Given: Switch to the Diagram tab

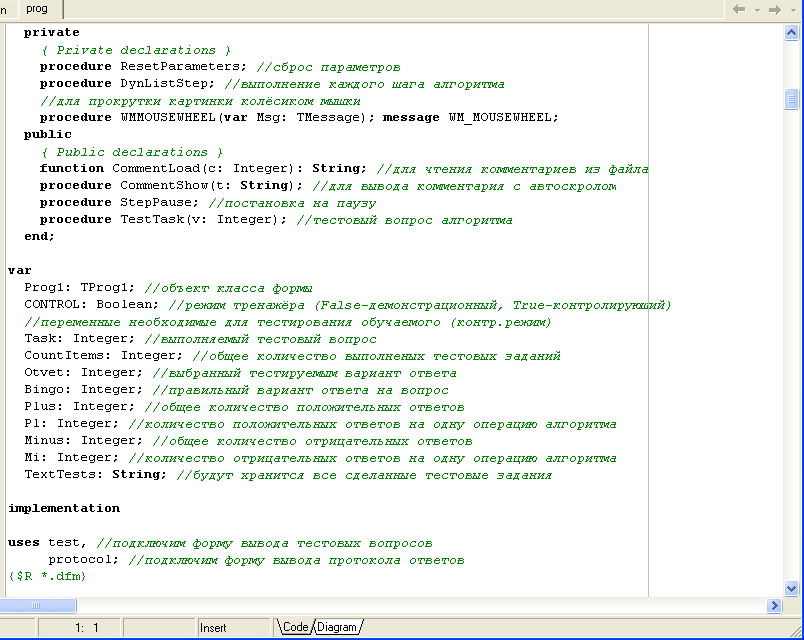Looking at the screenshot, I should coord(337,627).
